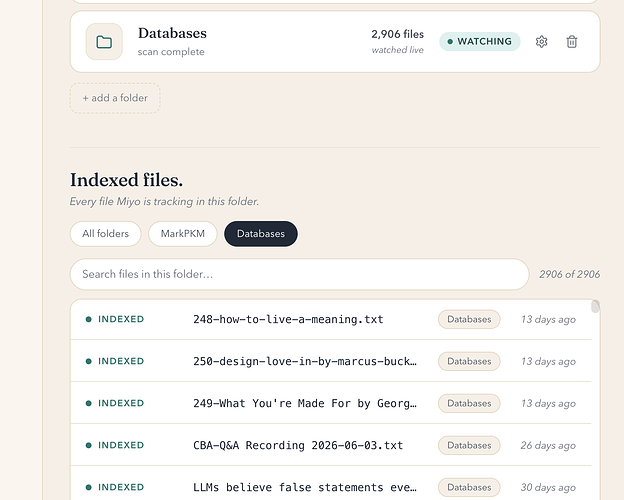Open CBA-Q&A Recording 2026-06-03.txt
The height and width of the screenshot is (500, 624).
point(331,445)
